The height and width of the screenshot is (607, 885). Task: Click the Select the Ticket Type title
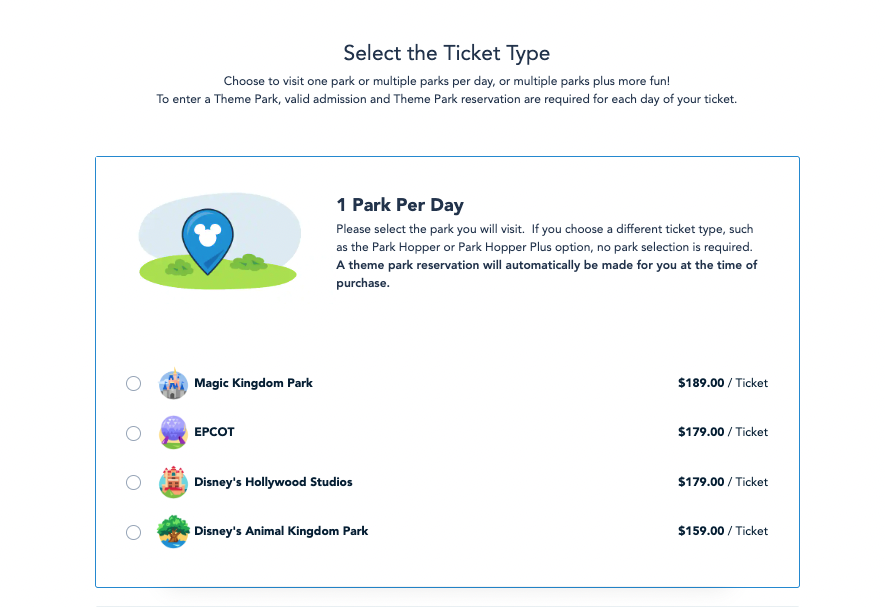[x=447, y=53]
